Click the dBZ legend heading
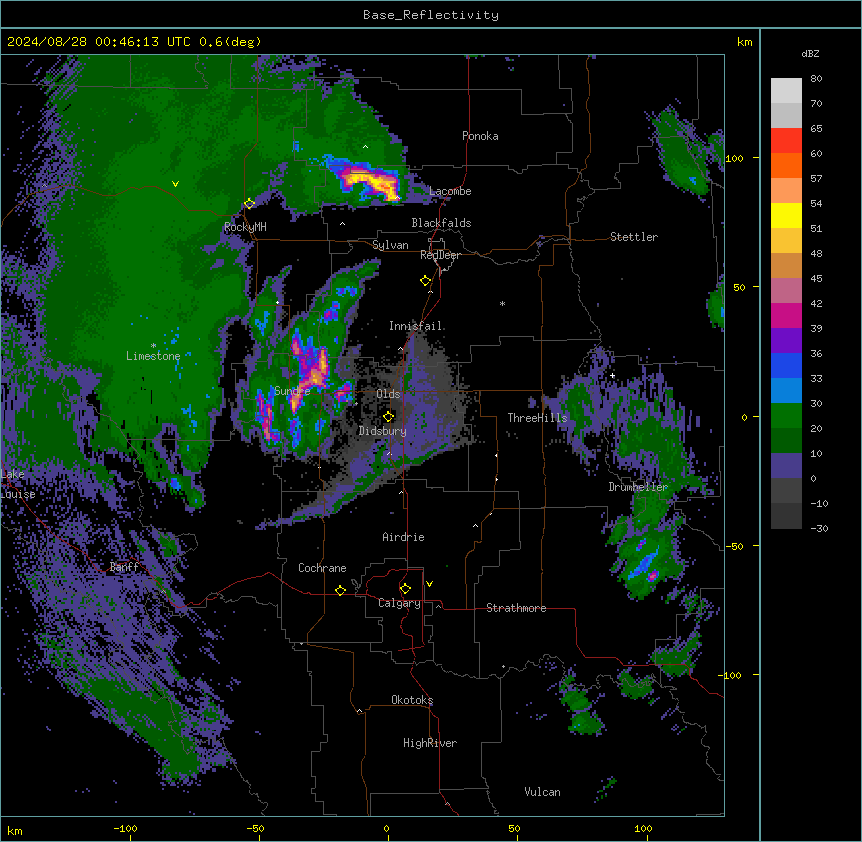This screenshot has height=842, width=862. (x=810, y=53)
